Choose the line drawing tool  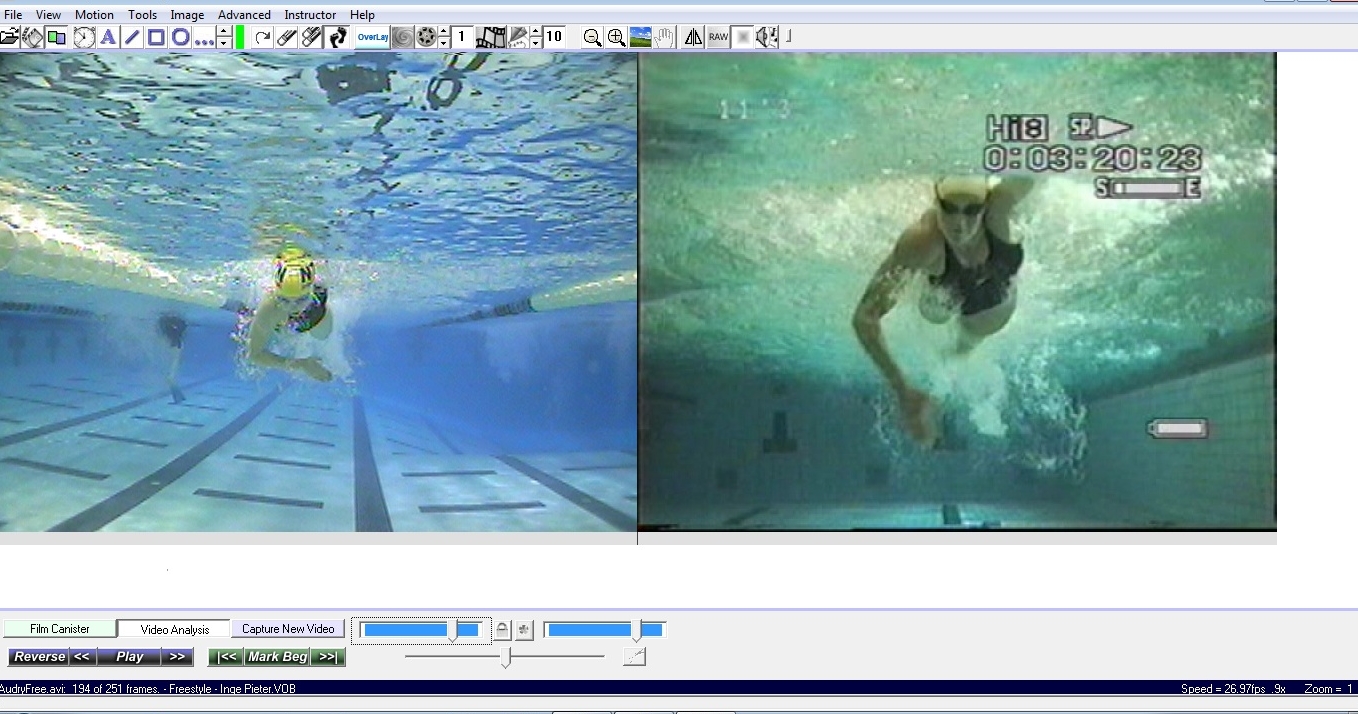click(x=132, y=38)
